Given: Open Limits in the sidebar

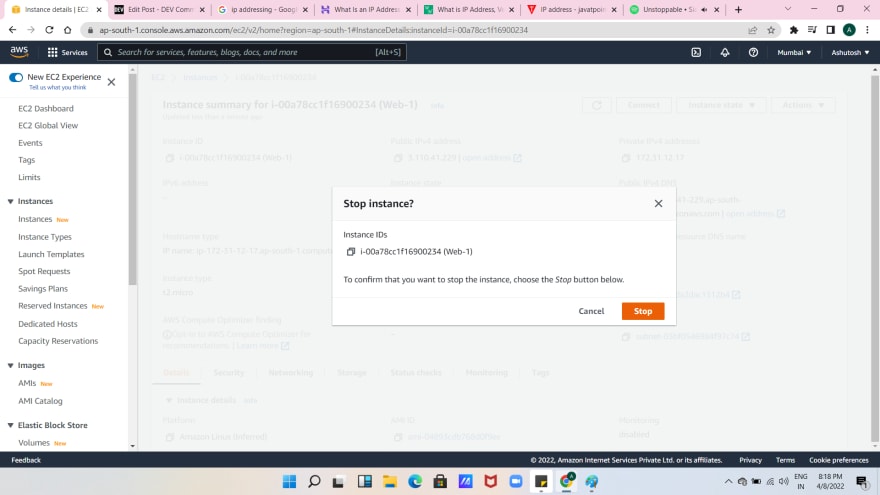Looking at the screenshot, I should pos(29,177).
